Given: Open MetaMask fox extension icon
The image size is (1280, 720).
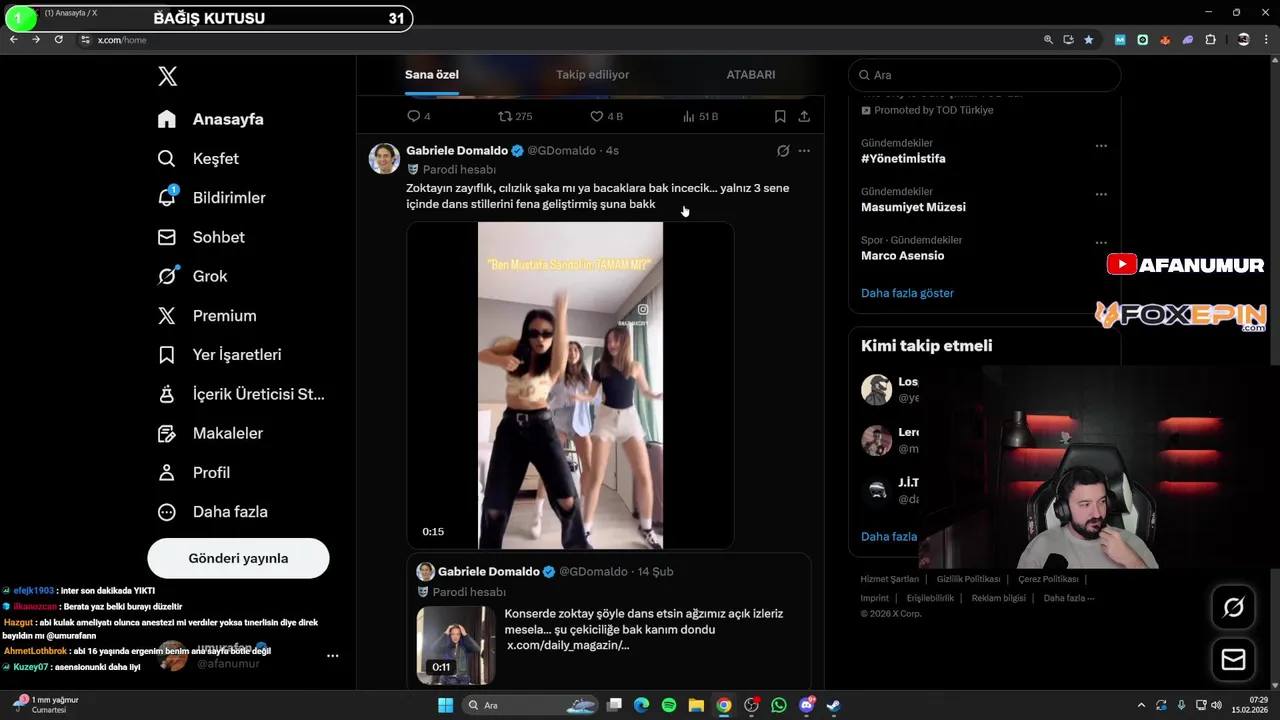Looking at the screenshot, I should click(x=1165, y=40).
